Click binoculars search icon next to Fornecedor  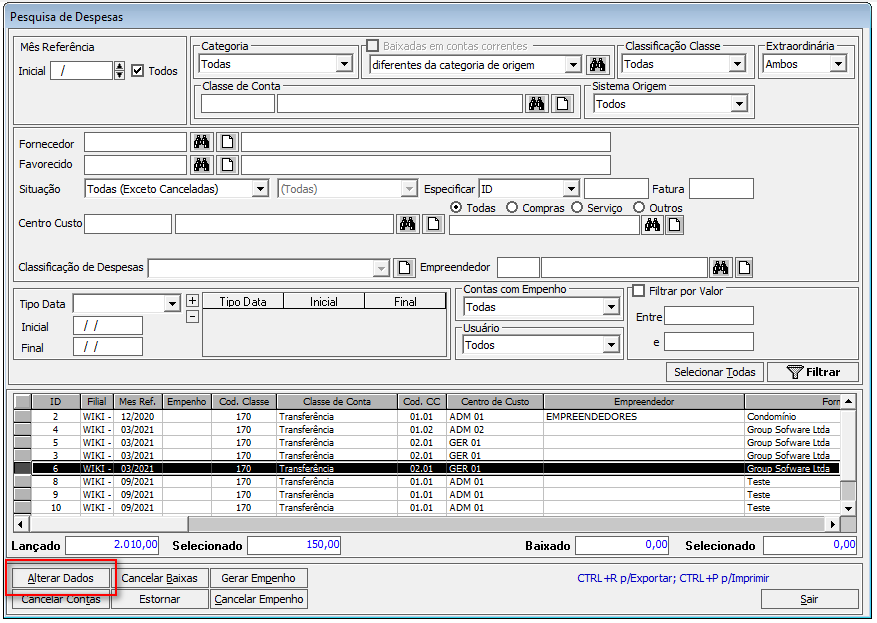pos(201,142)
